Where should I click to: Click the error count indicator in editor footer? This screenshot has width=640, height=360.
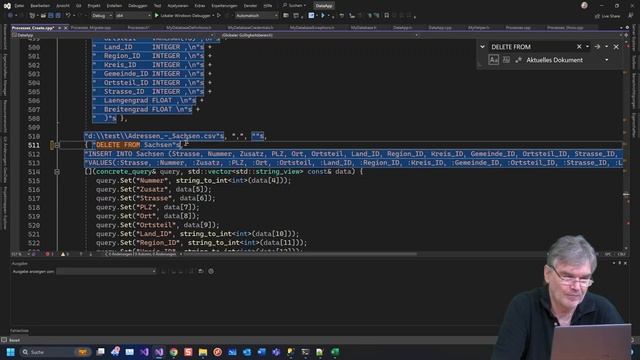click(49, 254)
